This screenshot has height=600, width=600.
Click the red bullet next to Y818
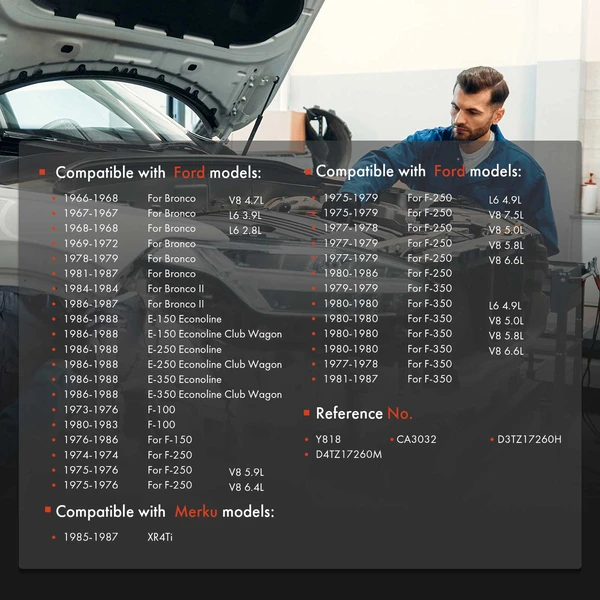pos(307,439)
